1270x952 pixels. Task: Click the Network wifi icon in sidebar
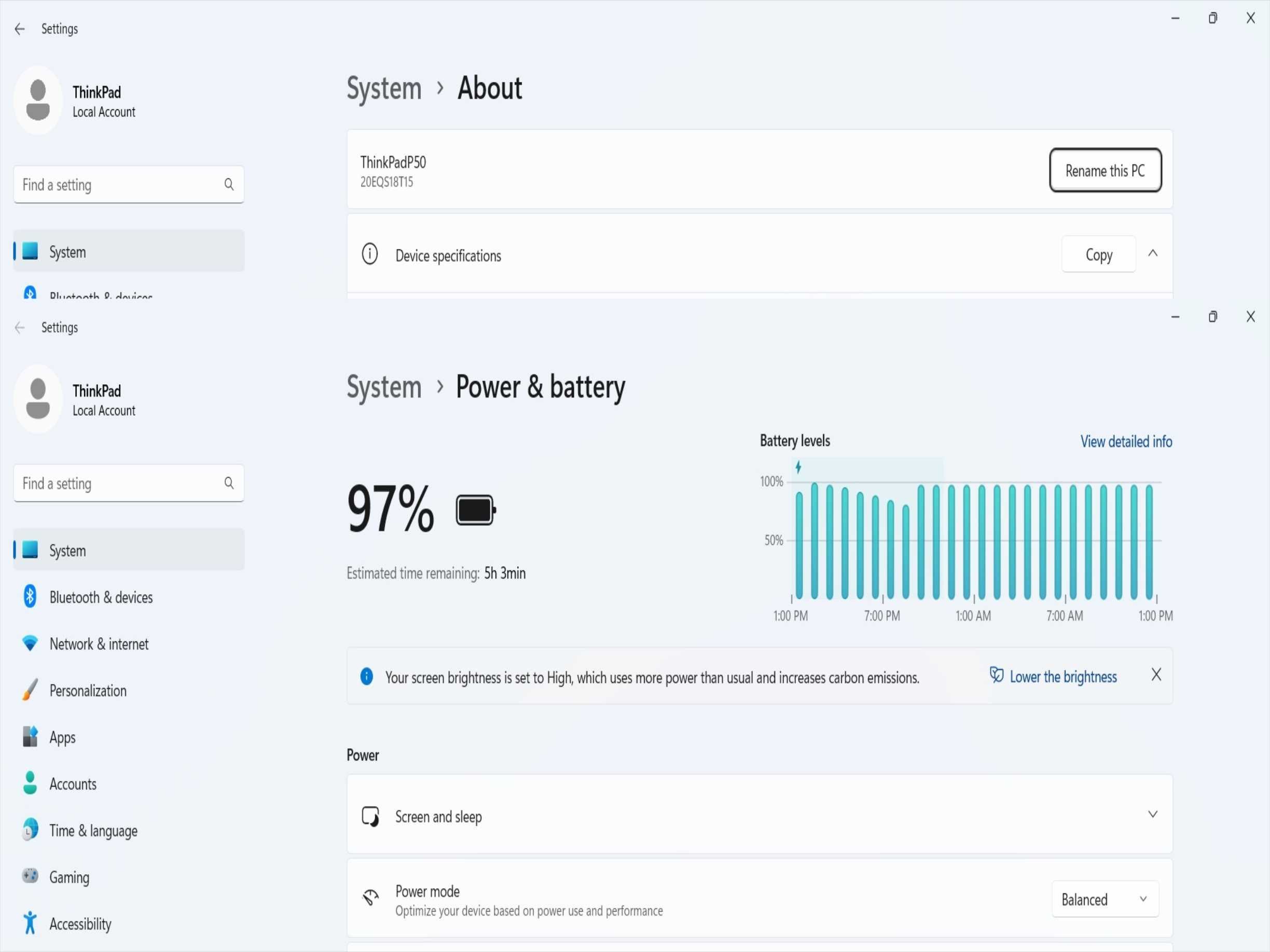(x=30, y=643)
